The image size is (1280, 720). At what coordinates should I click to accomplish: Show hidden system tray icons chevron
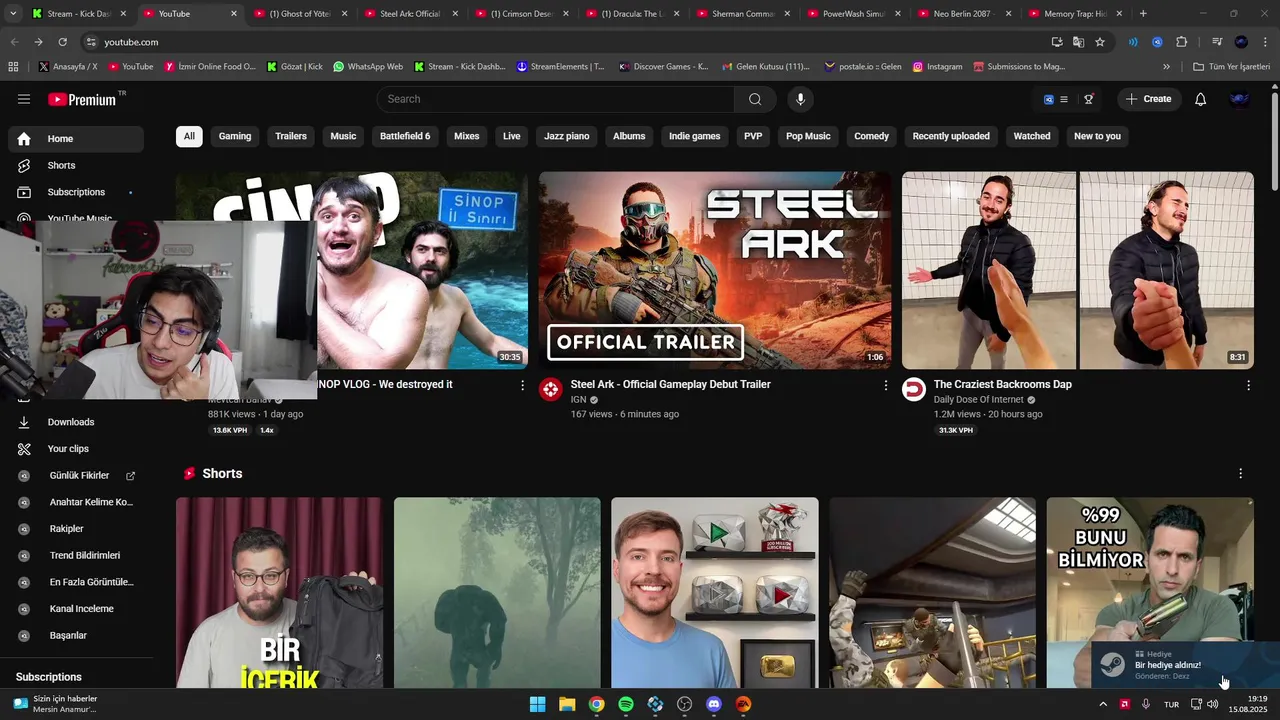tap(1103, 704)
